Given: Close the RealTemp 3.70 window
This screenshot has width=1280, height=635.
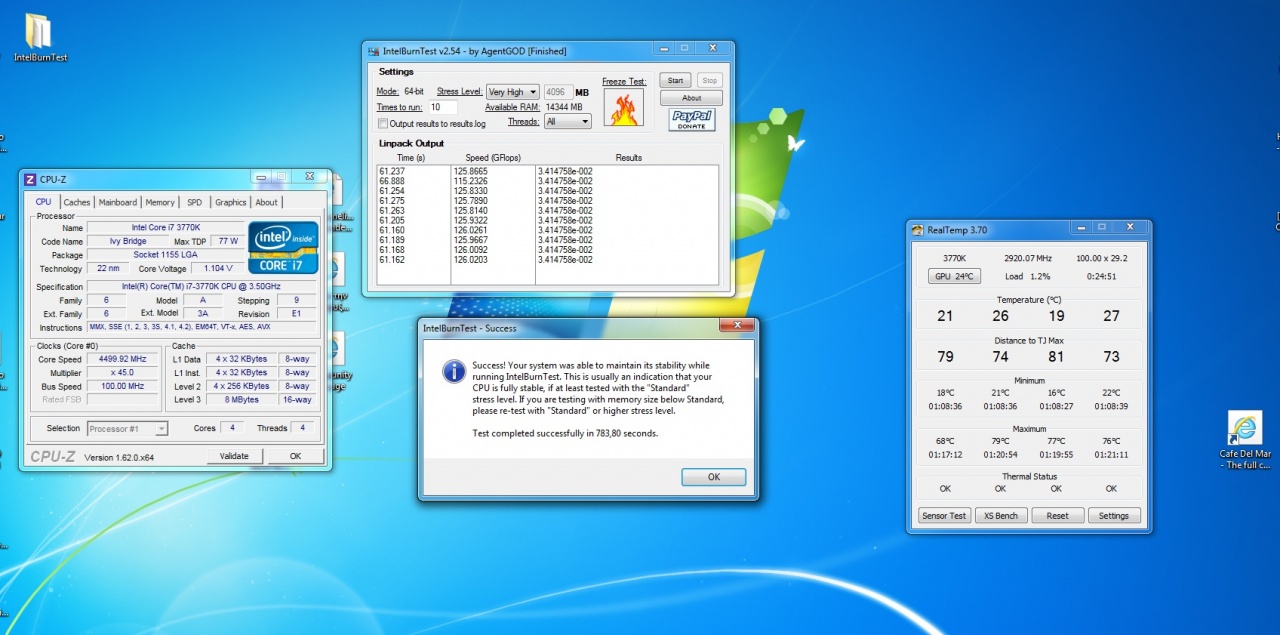Looking at the screenshot, I should [1130, 228].
